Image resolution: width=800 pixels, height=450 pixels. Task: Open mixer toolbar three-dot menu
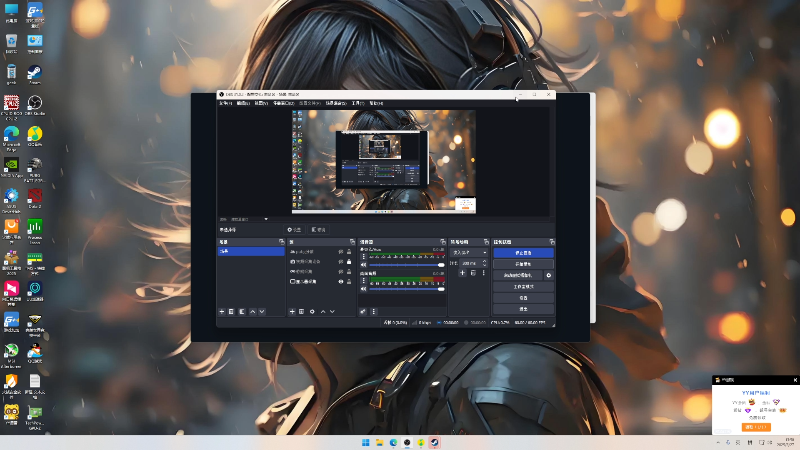click(x=373, y=311)
